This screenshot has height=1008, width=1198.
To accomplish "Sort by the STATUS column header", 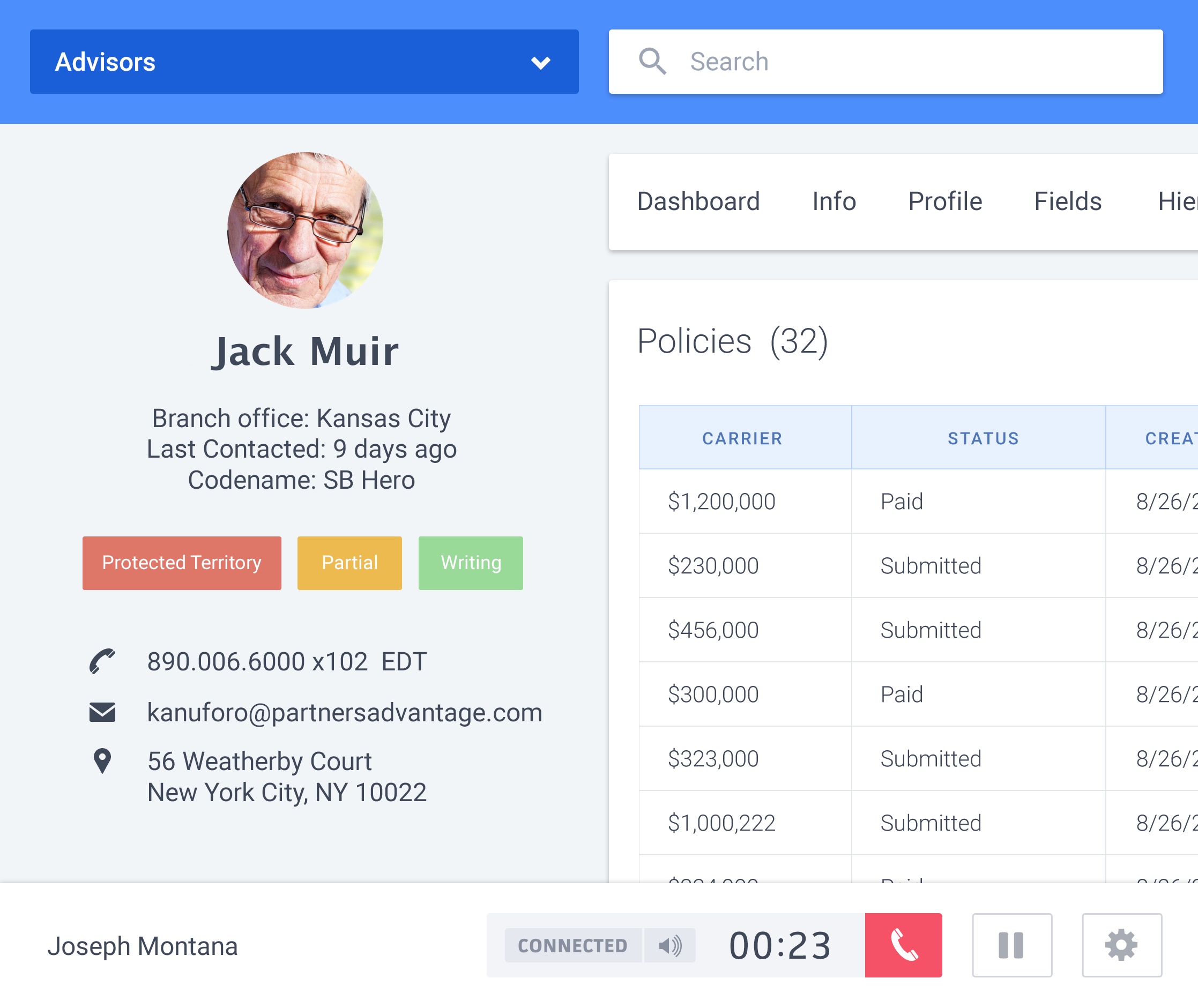I will coord(983,438).
